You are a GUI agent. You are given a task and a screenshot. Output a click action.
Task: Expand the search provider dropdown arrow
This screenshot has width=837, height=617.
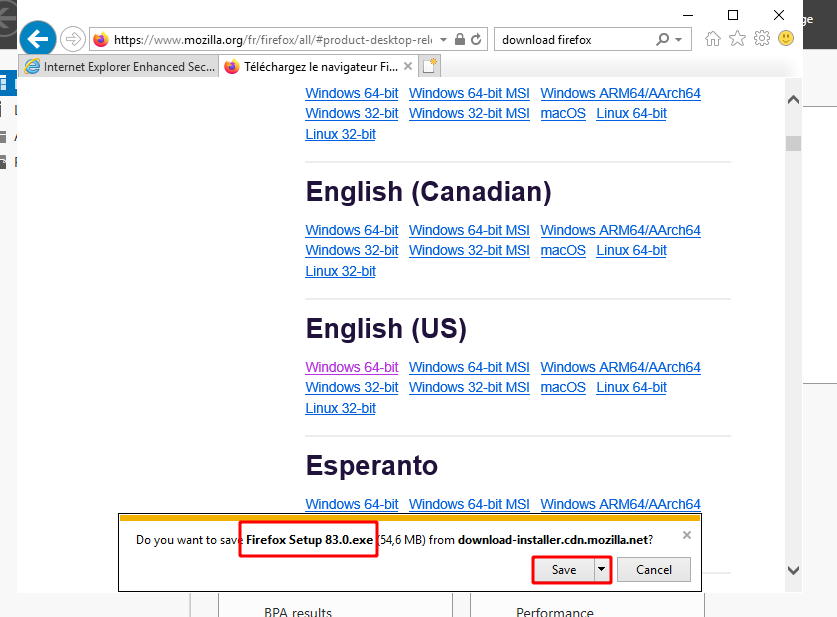pos(678,39)
